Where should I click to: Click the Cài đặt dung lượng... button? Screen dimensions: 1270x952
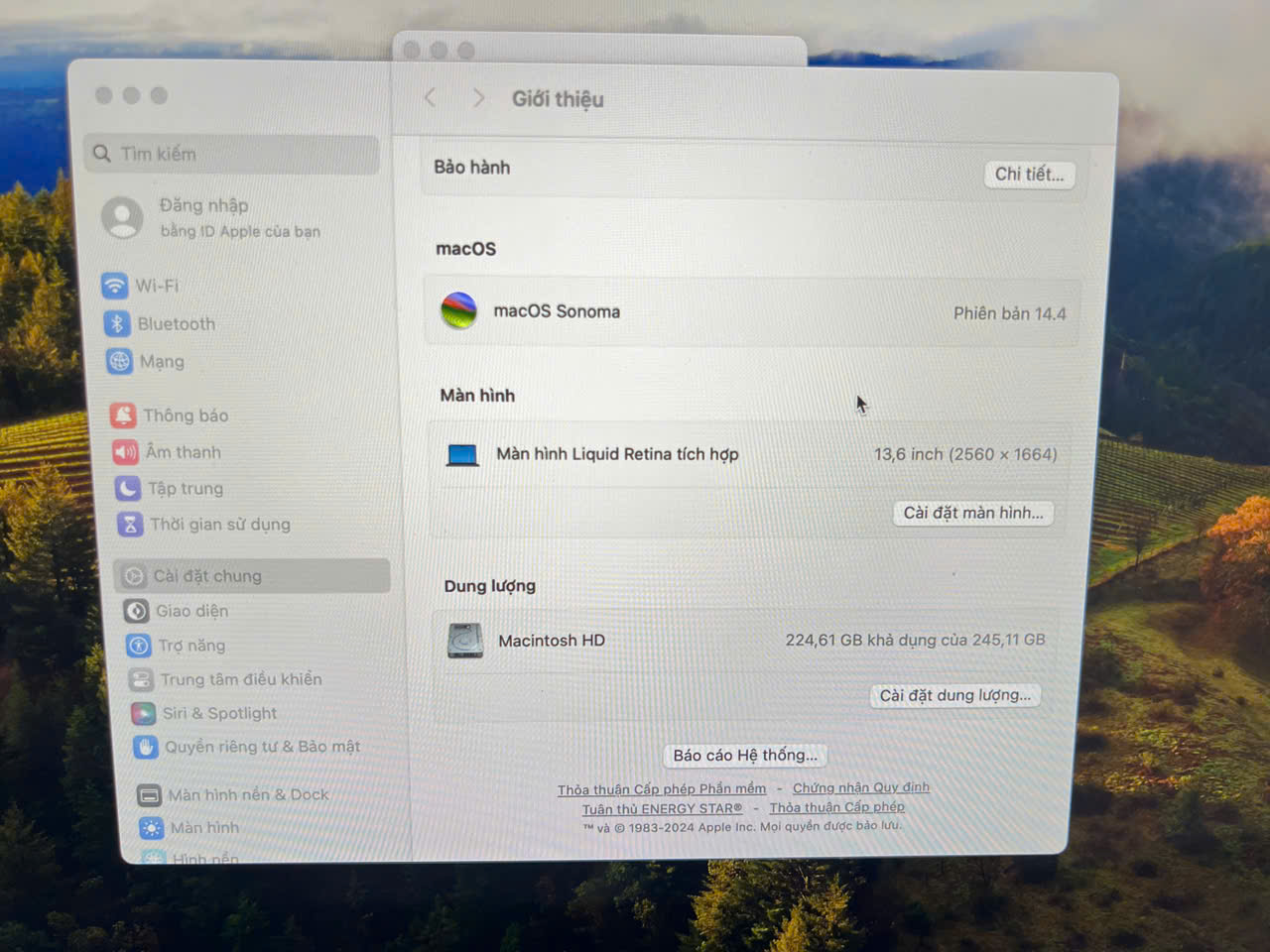(x=955, y=695)
